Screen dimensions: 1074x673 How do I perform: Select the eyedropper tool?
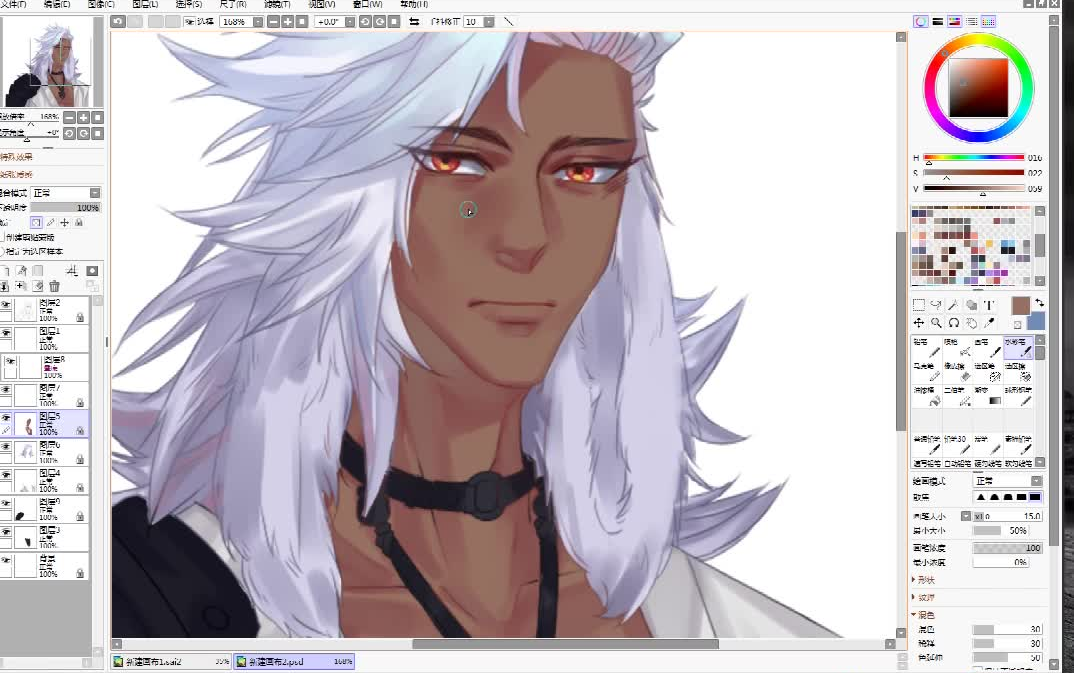(x=989, y=323)
